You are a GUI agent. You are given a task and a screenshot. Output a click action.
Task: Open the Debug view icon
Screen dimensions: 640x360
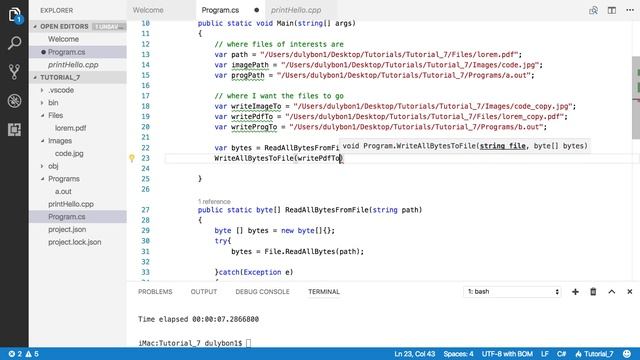[x=14, y=101]
